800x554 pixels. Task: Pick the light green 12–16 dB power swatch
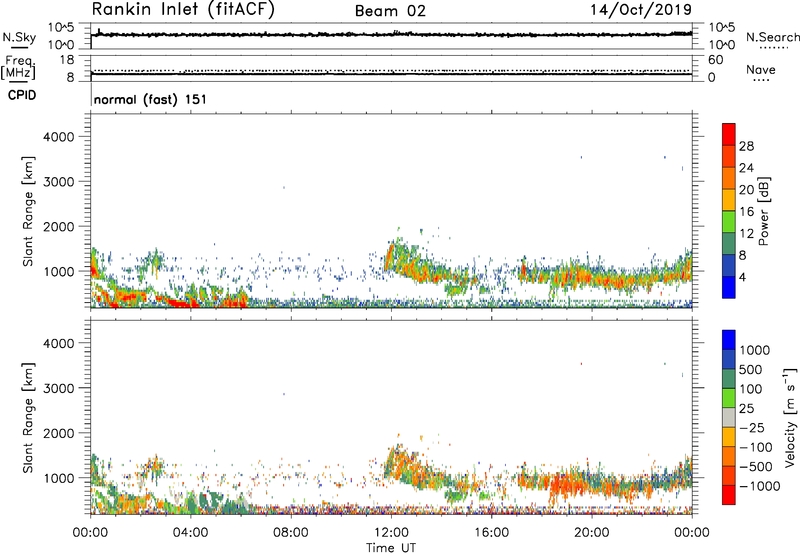pos(729,222)
